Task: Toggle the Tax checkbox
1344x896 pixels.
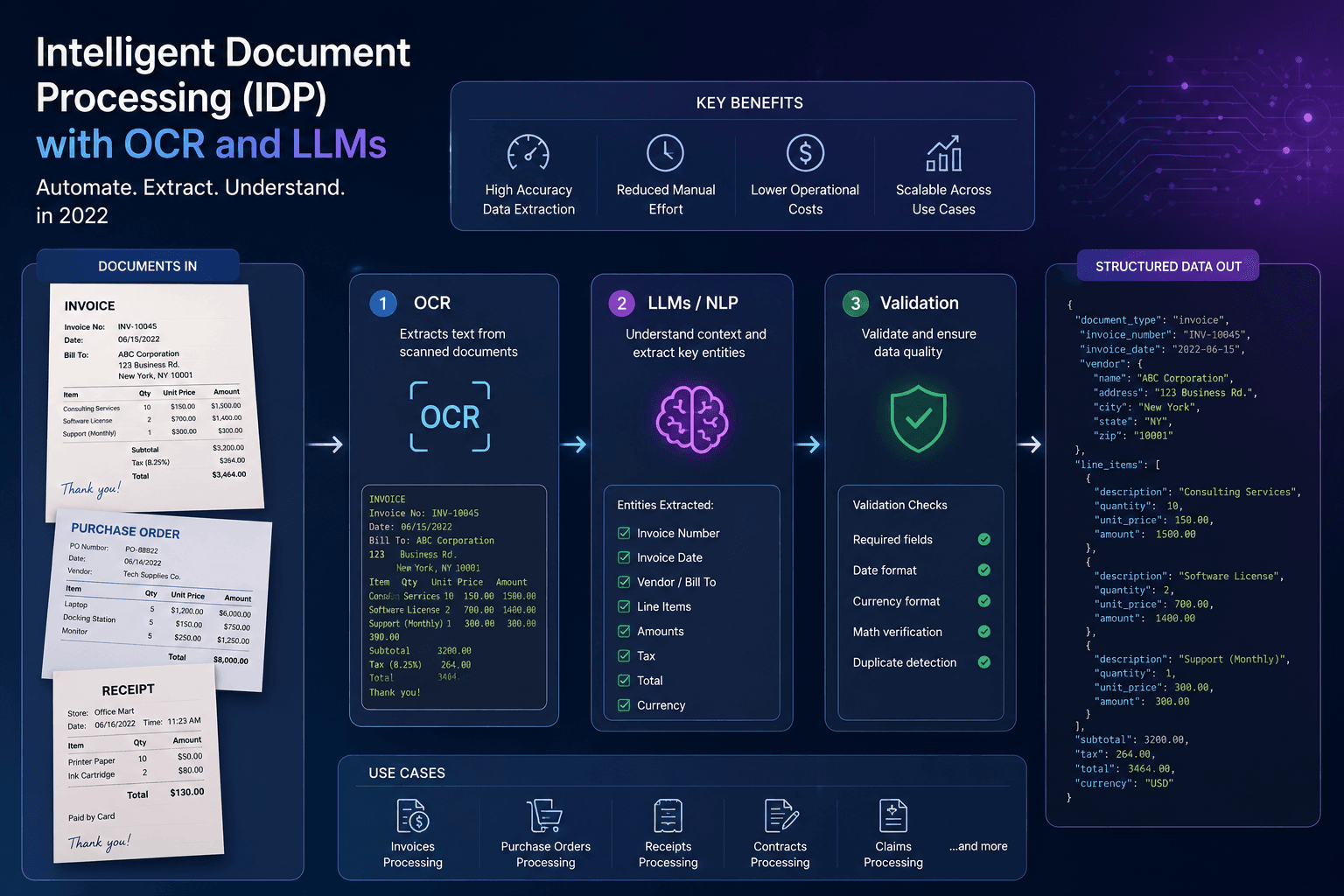Action: [x=624, y=655]
